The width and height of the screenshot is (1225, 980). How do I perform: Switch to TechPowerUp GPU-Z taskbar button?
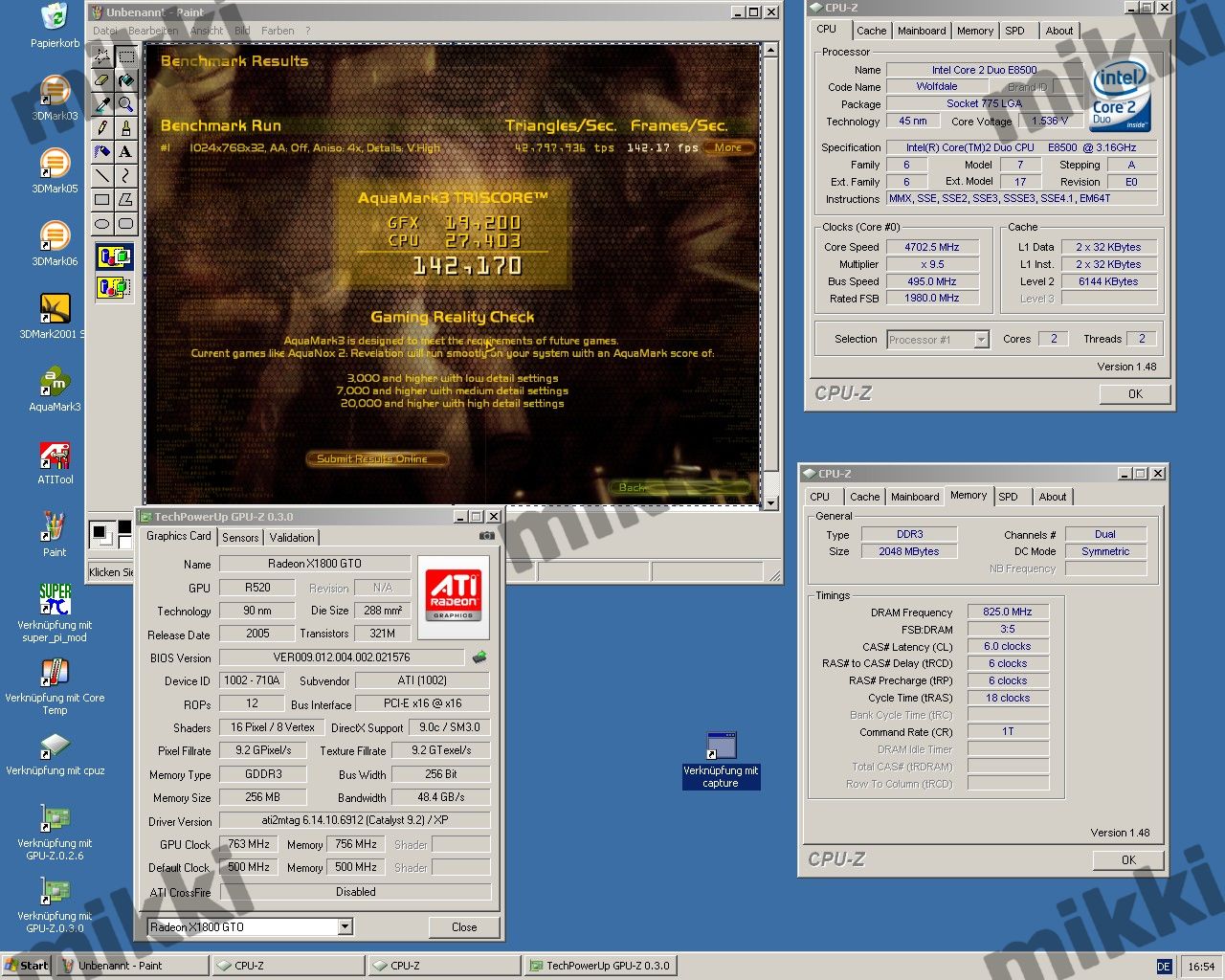click(x=601, y=966)
